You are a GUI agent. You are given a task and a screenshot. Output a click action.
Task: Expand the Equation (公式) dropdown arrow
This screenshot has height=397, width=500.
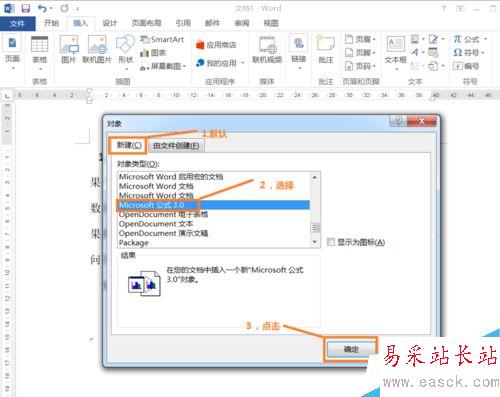tap(485, 39)
